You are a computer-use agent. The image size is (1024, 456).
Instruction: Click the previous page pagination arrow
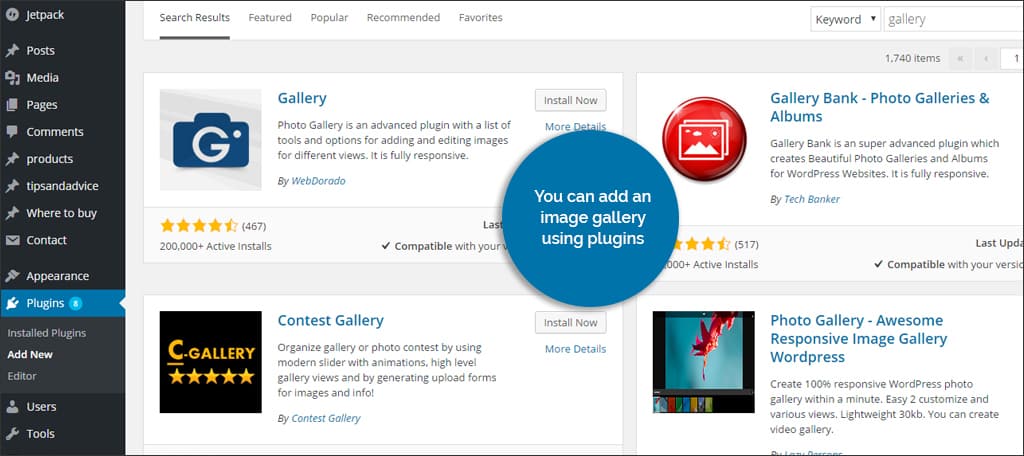click(x=985, y=59)
